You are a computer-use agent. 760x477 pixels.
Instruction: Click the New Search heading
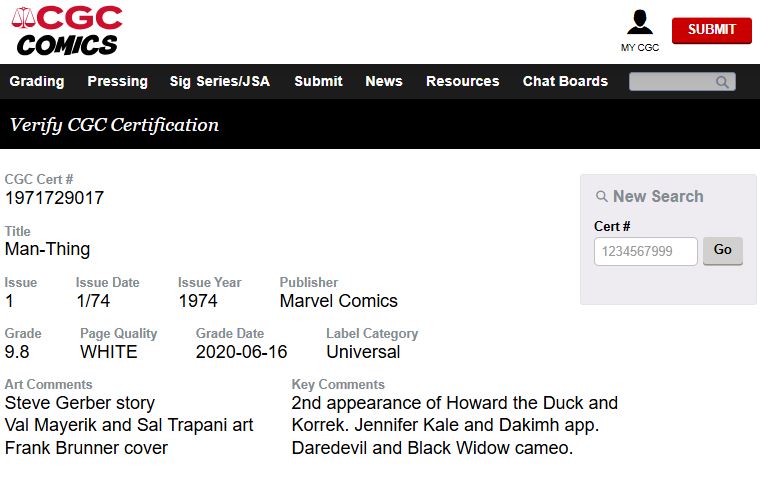658,197
